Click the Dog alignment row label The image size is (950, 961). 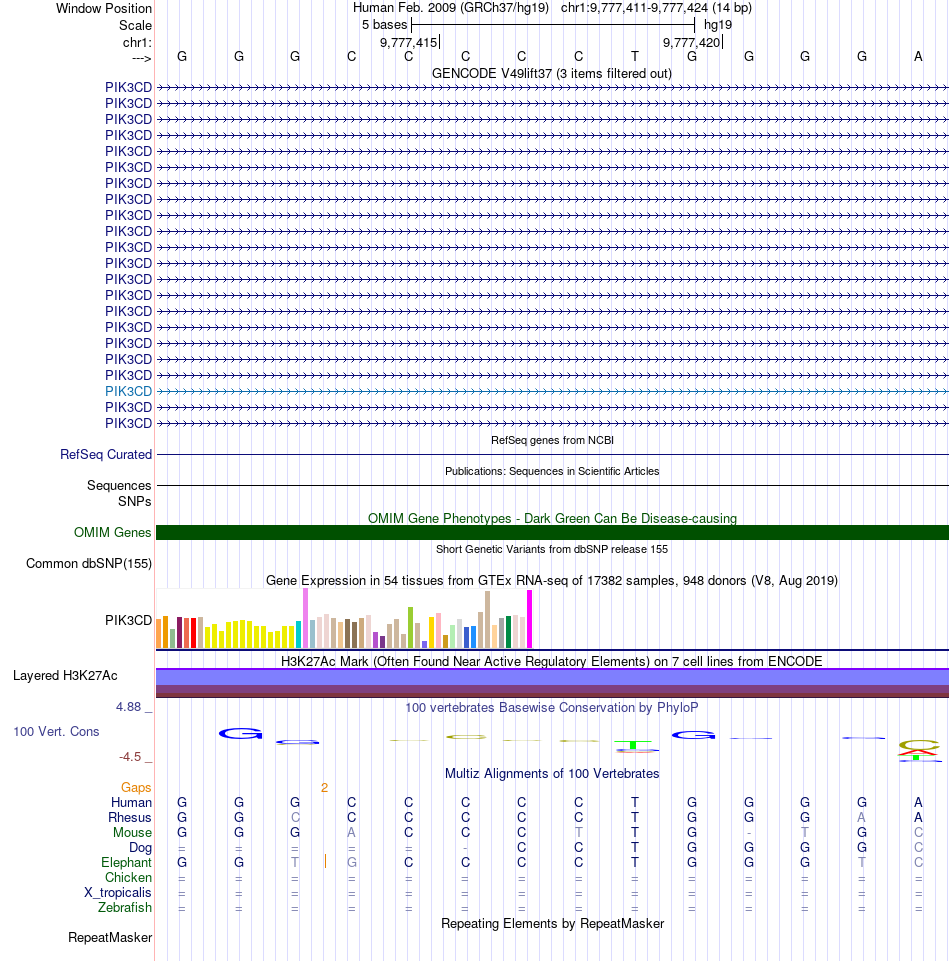[140, 848]
